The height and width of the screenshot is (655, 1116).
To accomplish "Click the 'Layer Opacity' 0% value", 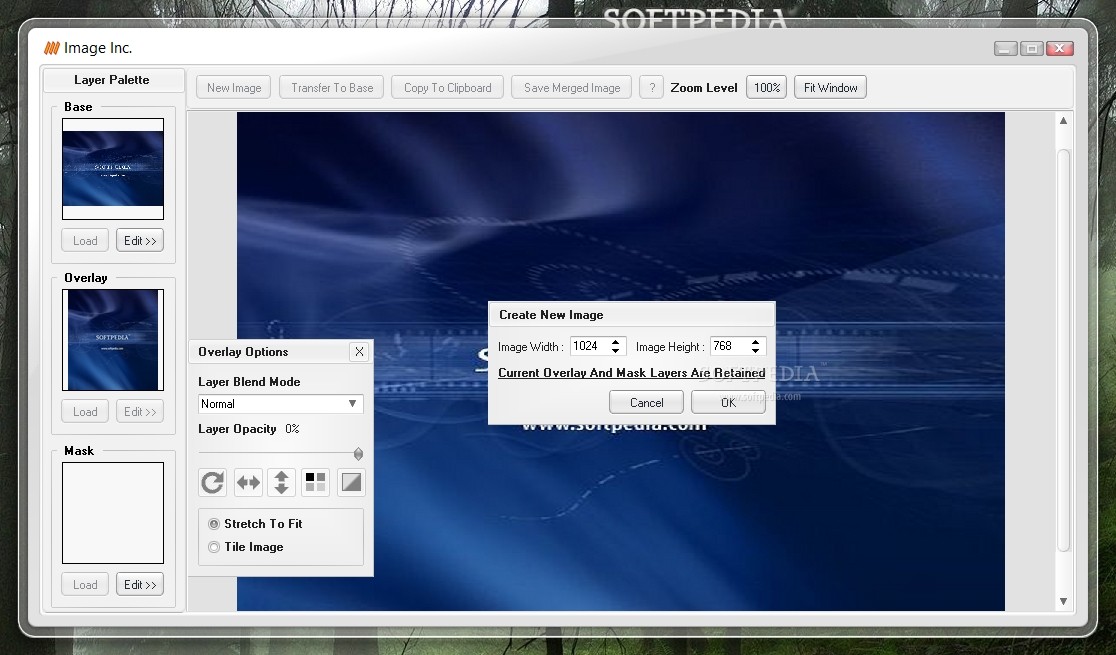I will point(292,429).
